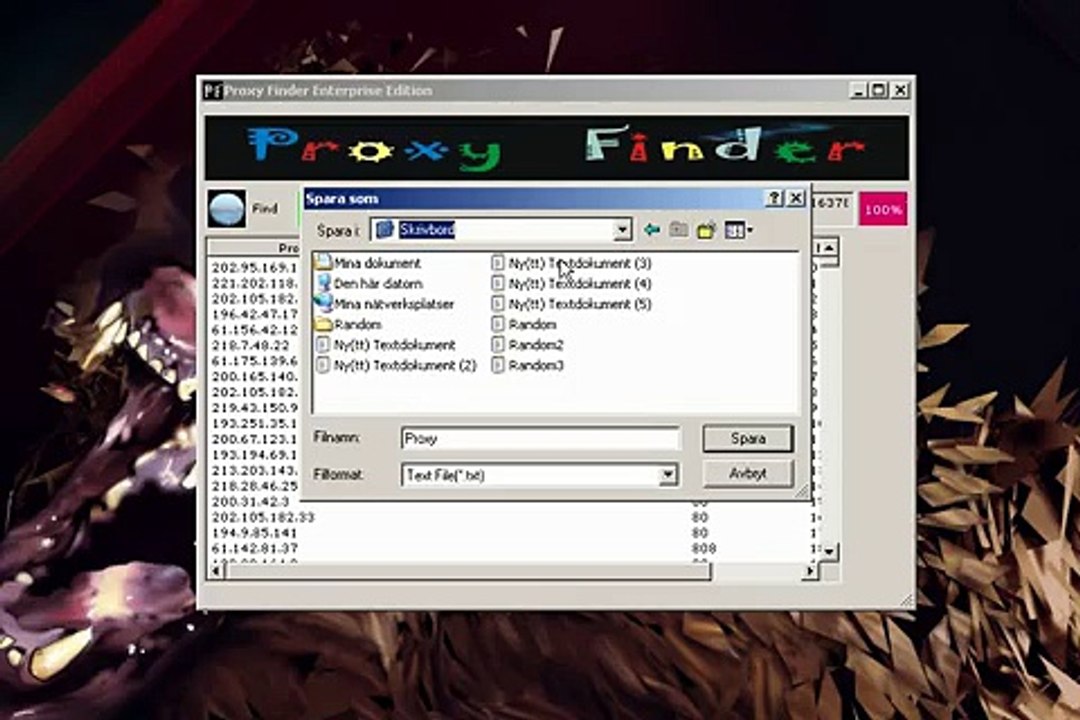Image resolution: width=1080 pixels, height=720 pixels.
Task: Select Den här datorn item
Action: click(x=368, y=283)
